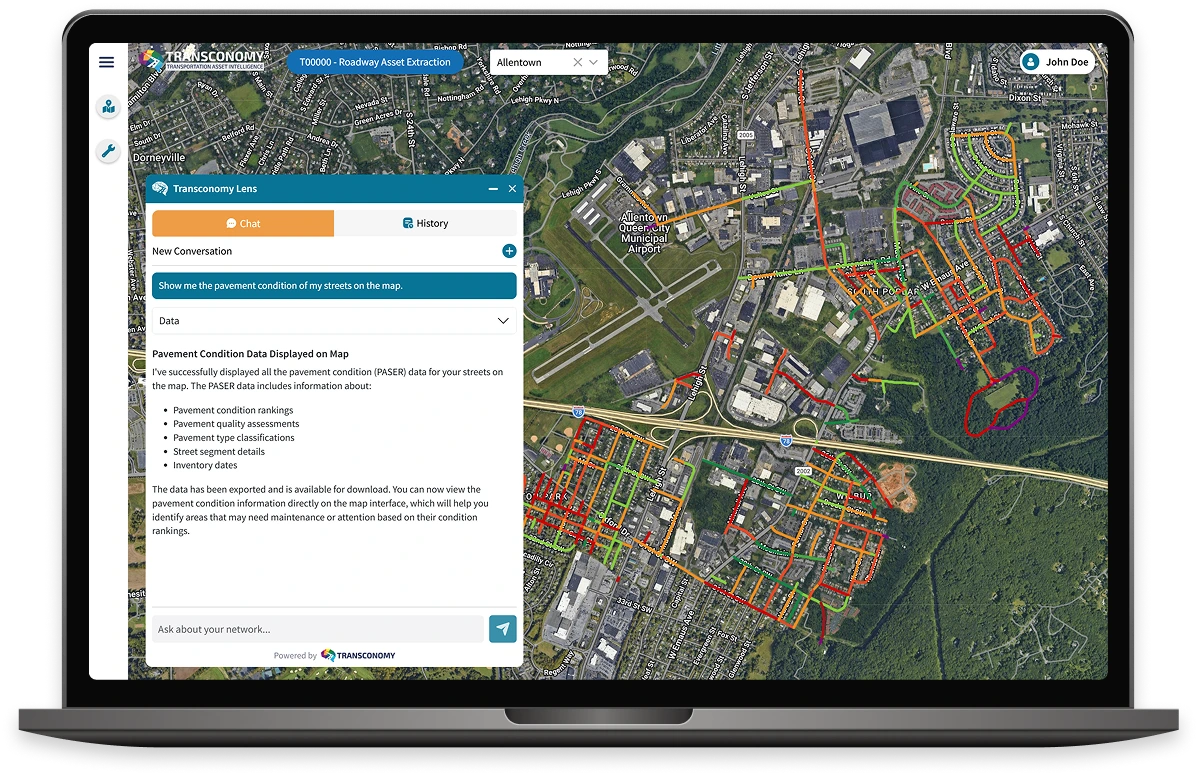Viewport: 1198px width, 776px height.
Task: Click the Powered by Transconomy link
Action: pyautogui.click(x=335, y=655)
